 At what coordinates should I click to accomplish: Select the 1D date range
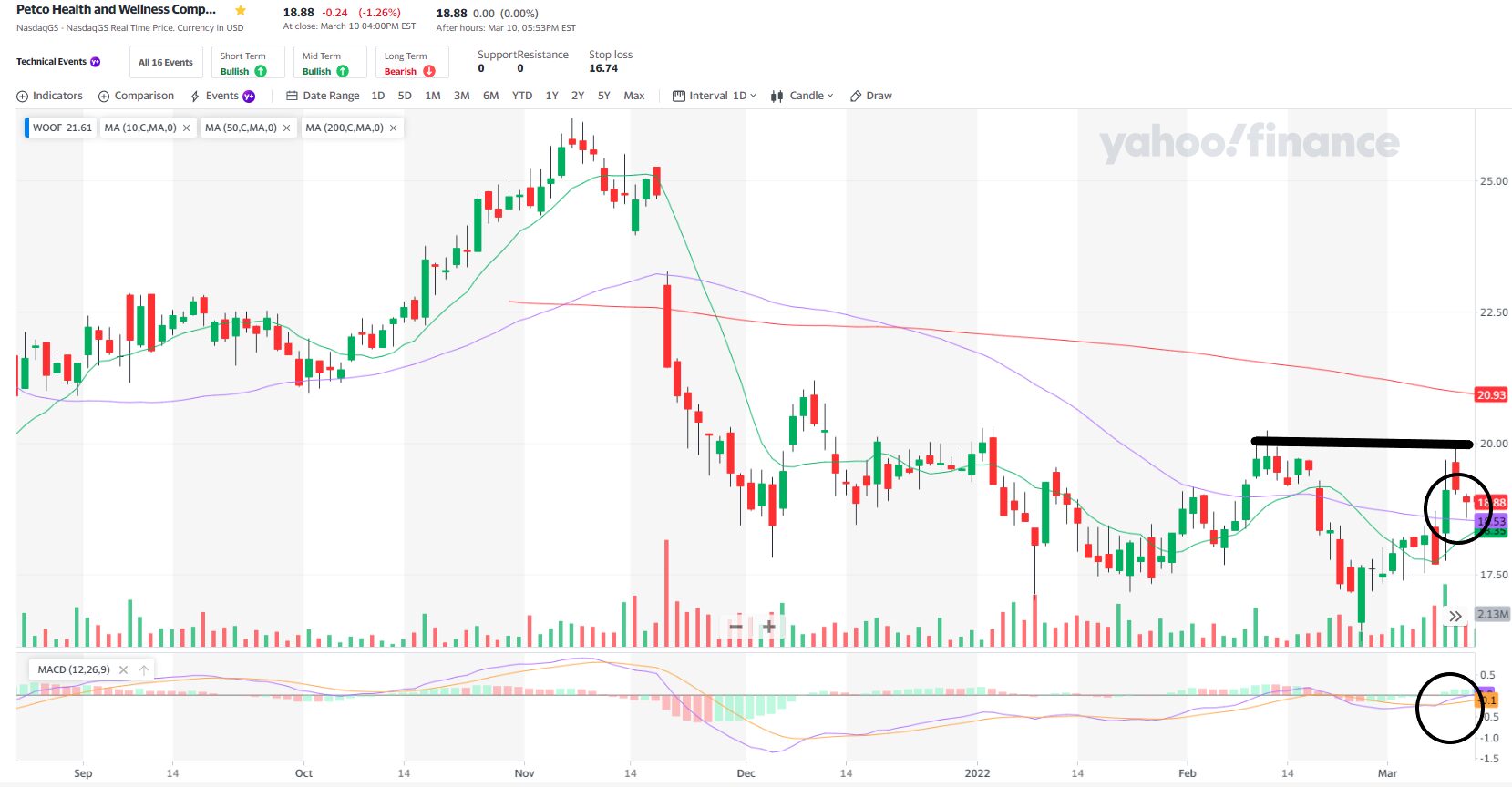[x=378, y=96]
